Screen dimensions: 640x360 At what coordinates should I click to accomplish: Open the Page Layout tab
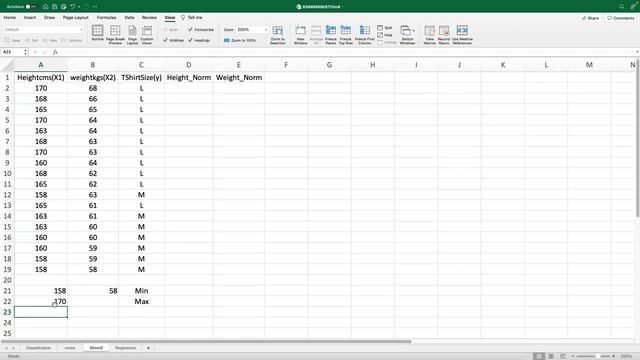pos(76,18)
